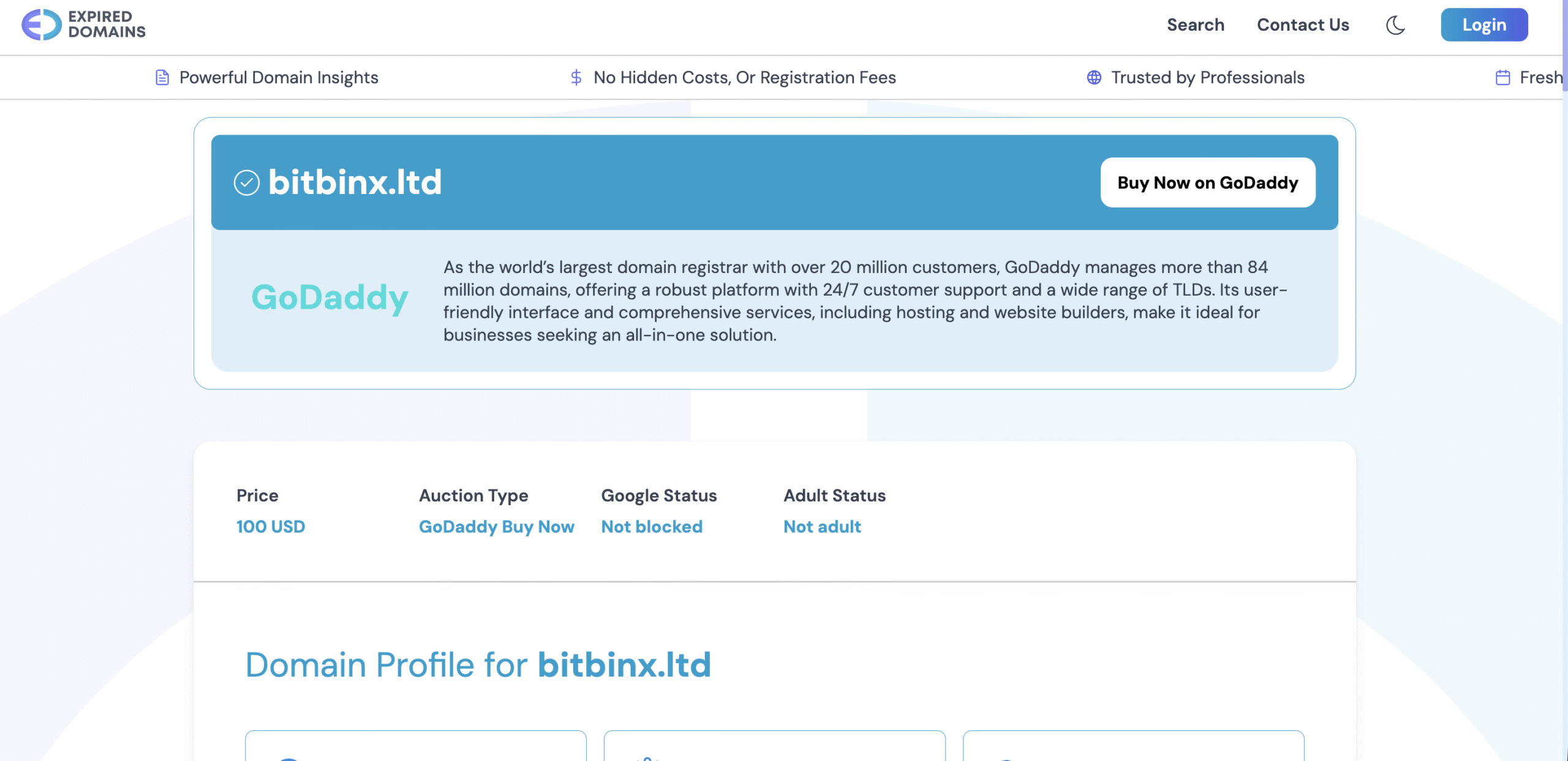Expand the Adult Status details

[822, 527]
